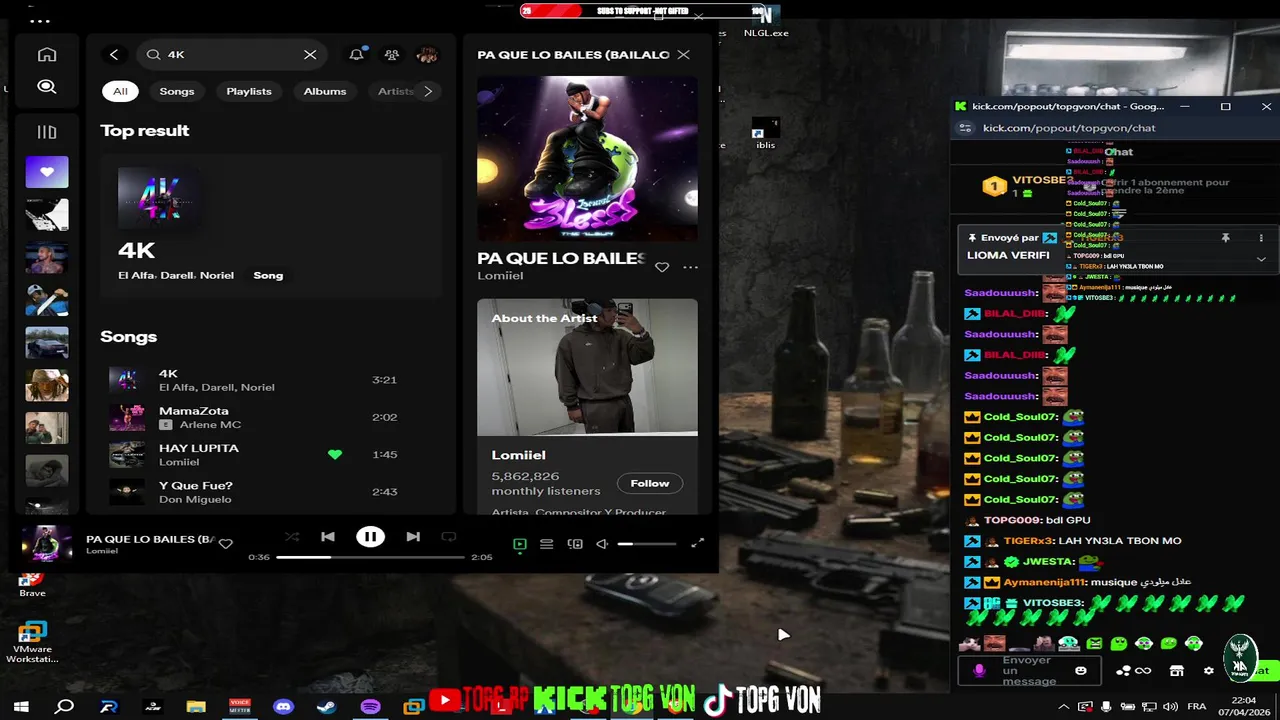Unlike the HAY LUPITA song
This screenshot has height=720, width=1280.
click(x=335, y=455)
